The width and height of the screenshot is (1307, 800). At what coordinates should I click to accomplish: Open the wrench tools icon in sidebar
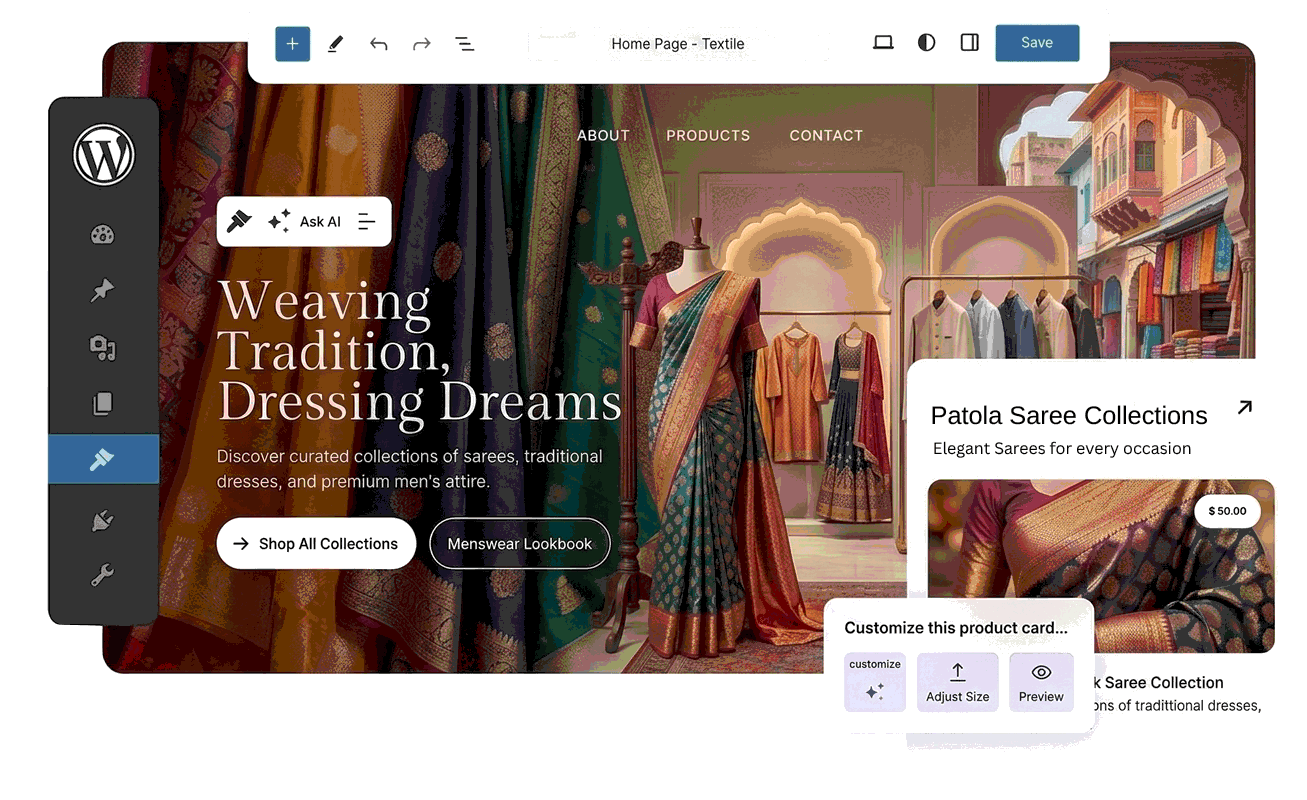click(x=102, y=575)
